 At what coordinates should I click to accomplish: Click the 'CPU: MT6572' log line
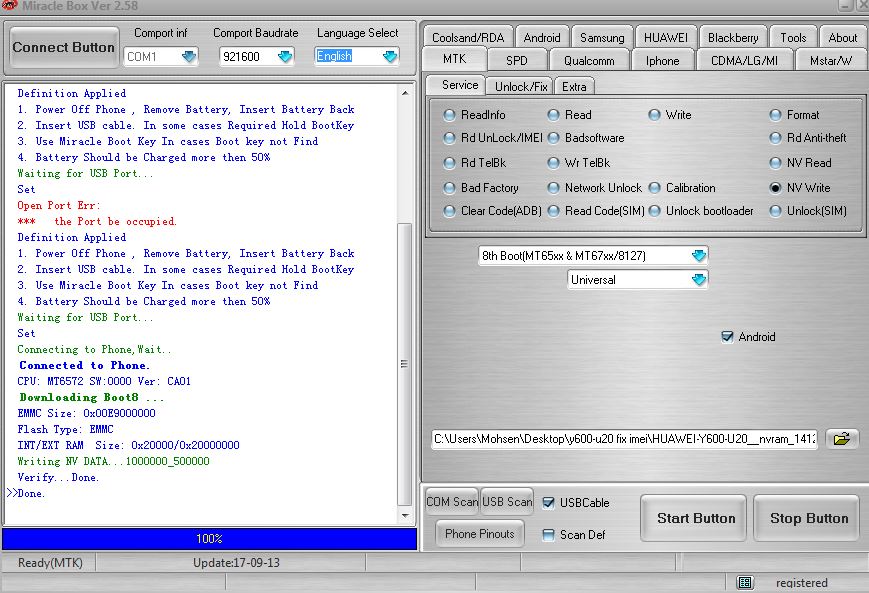point(104,381)
